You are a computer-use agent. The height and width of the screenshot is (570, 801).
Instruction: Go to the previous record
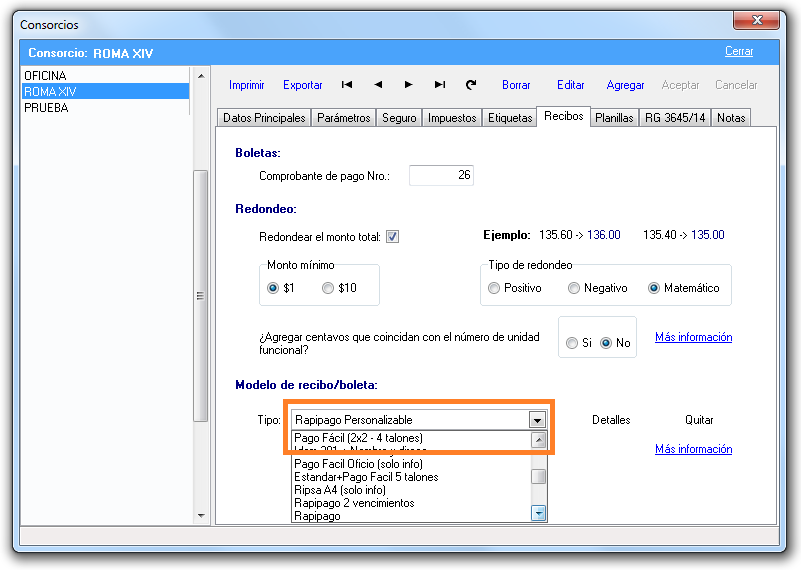coord(378,86)
